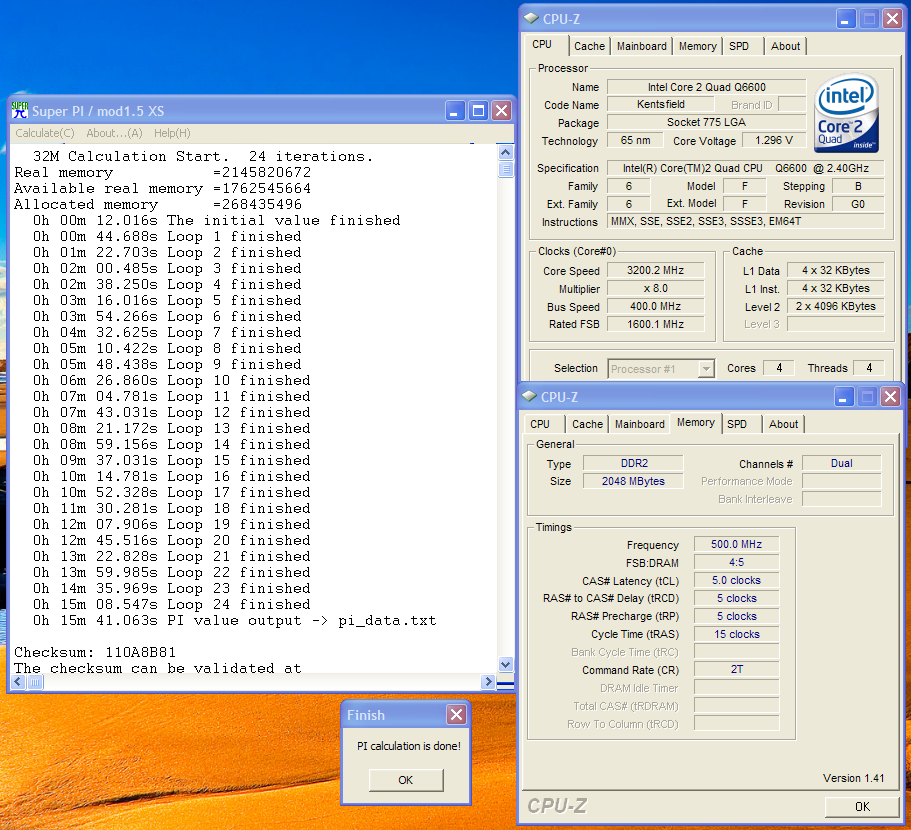Click the Code Name value Kentsfield

tap(661, 105)
